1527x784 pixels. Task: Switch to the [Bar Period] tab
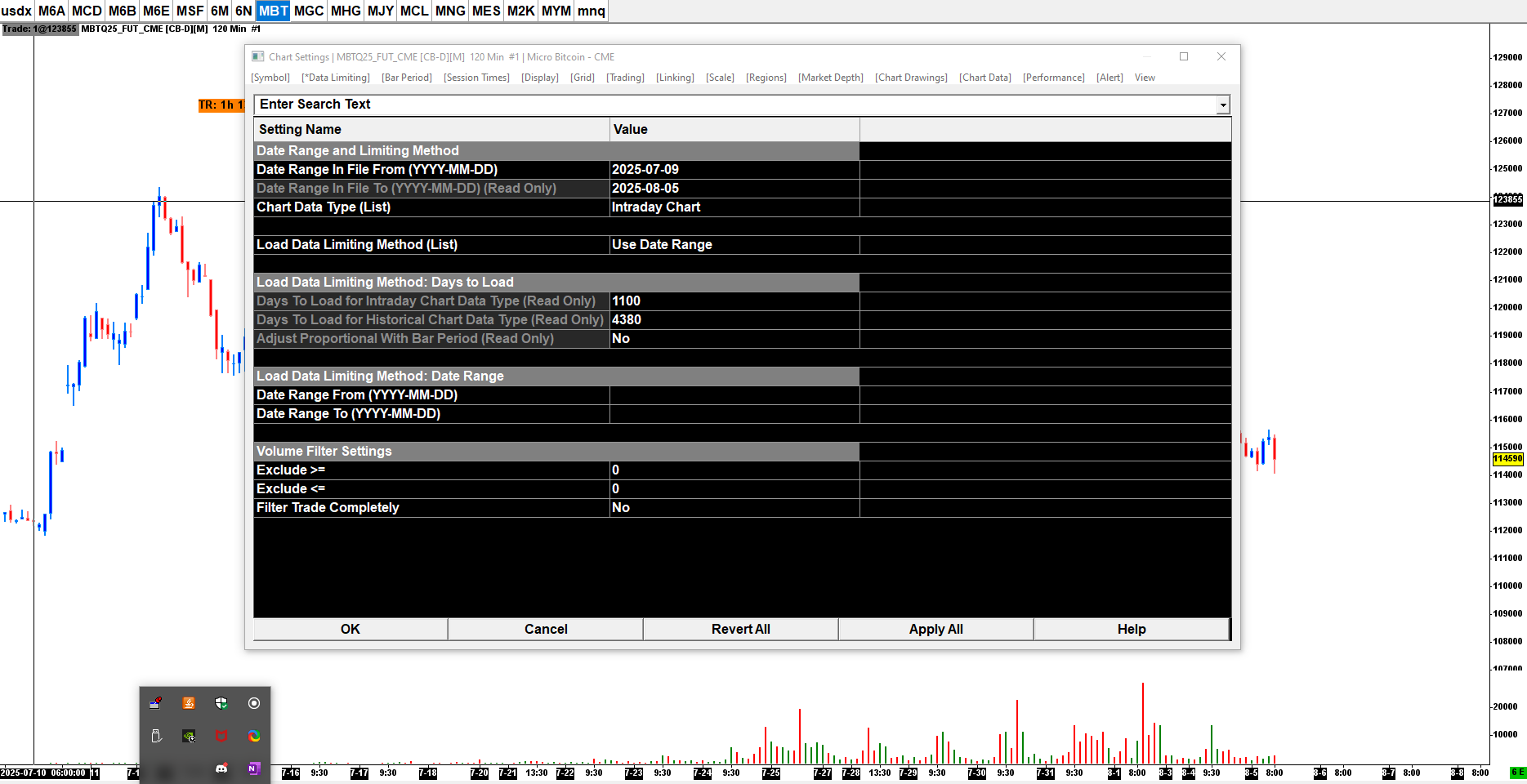(407, 78)
